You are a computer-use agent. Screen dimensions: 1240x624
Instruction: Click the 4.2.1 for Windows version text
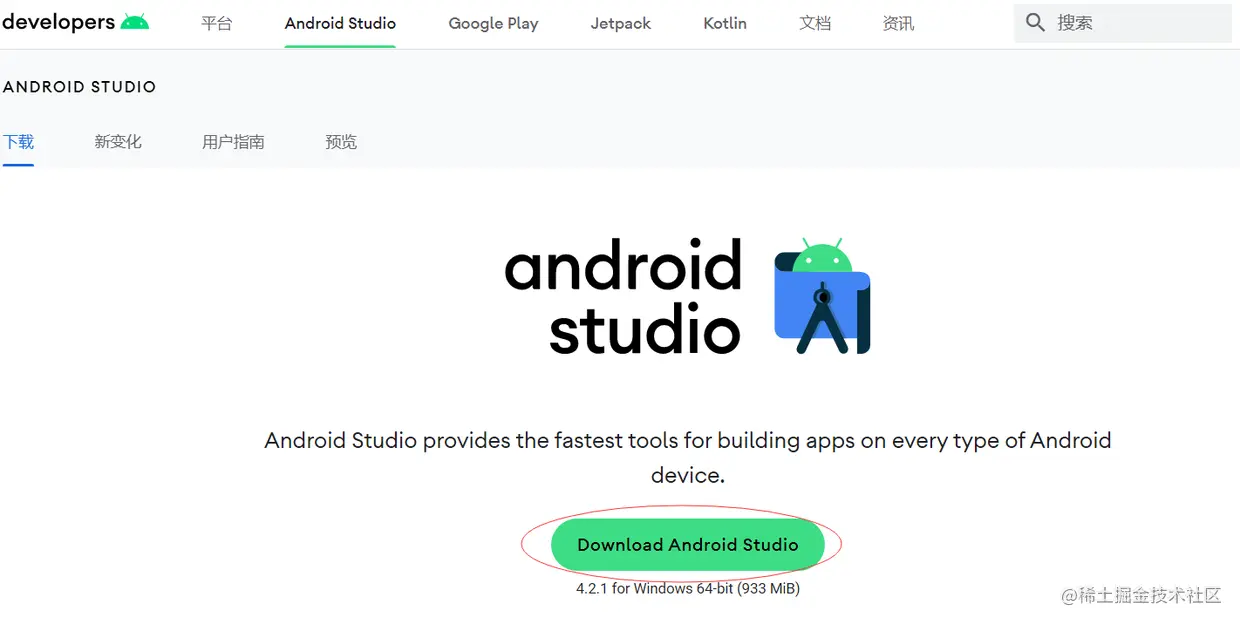pos(687,589)
